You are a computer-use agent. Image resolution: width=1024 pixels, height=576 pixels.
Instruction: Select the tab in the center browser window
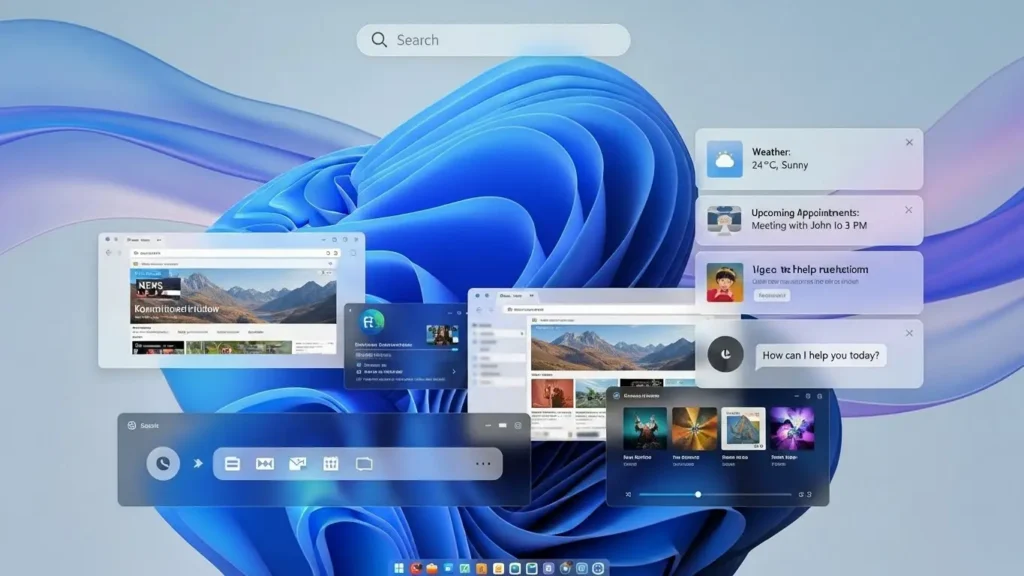click(x=510, y=296)
